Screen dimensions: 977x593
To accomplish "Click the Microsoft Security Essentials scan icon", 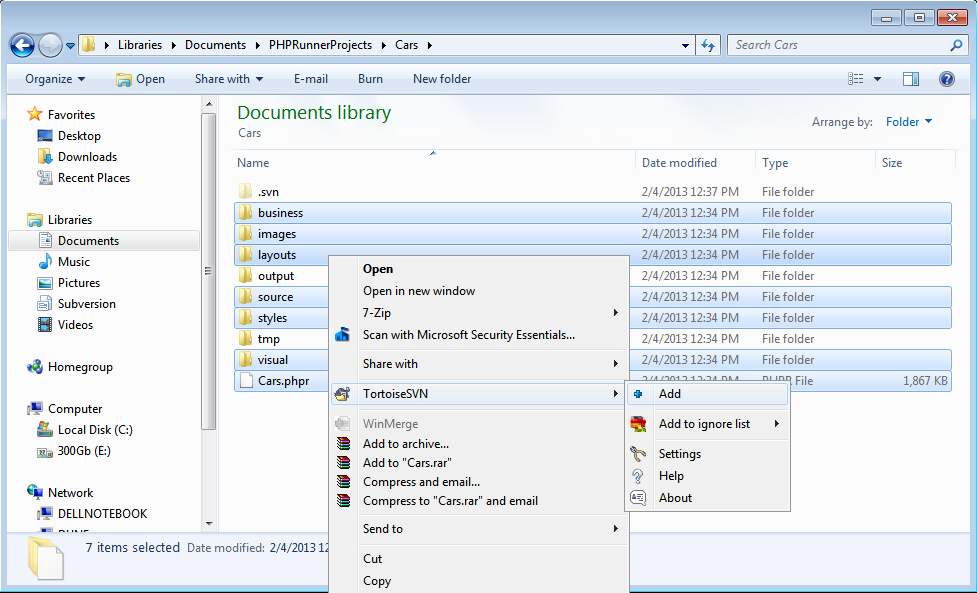I will click(x=343, y=335).
